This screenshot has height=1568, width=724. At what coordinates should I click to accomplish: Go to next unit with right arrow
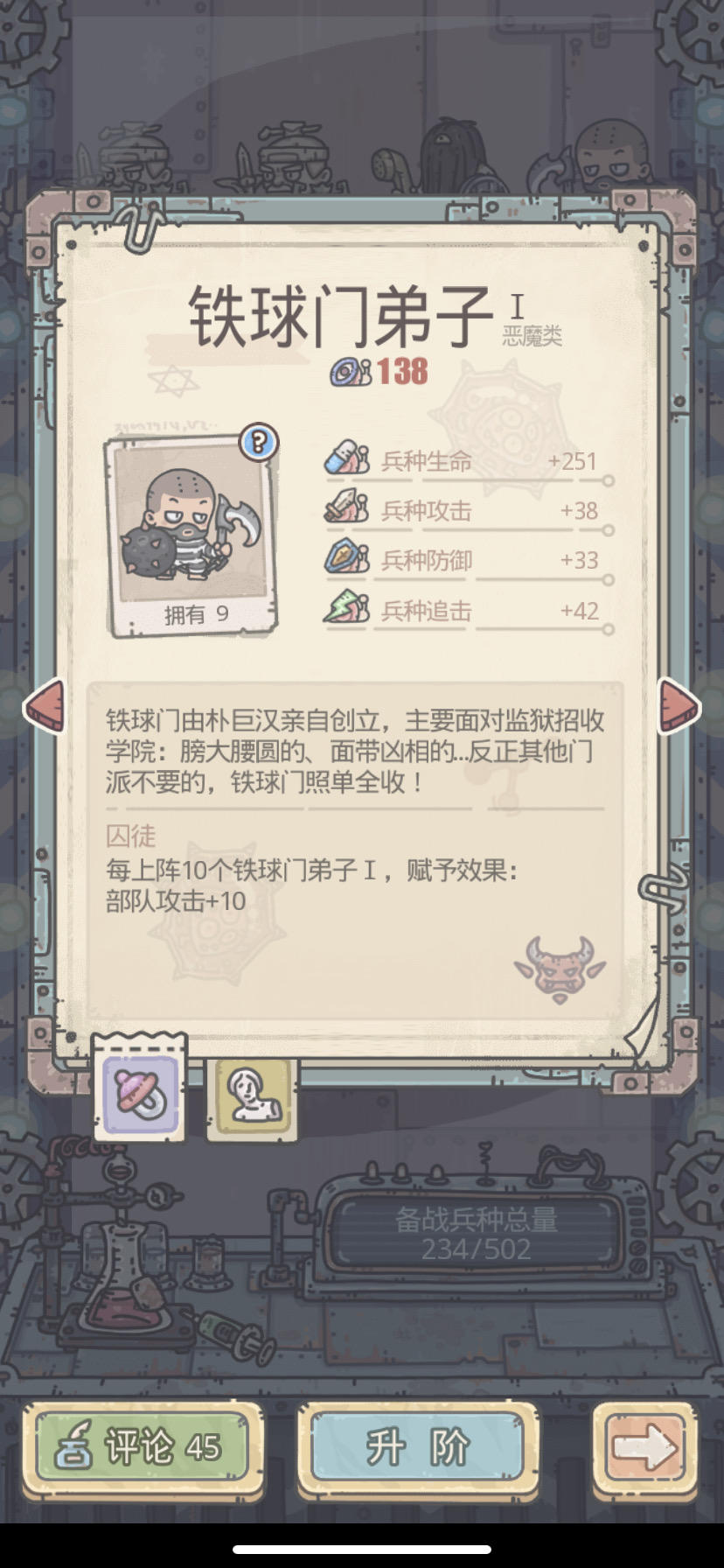(679, 705)
